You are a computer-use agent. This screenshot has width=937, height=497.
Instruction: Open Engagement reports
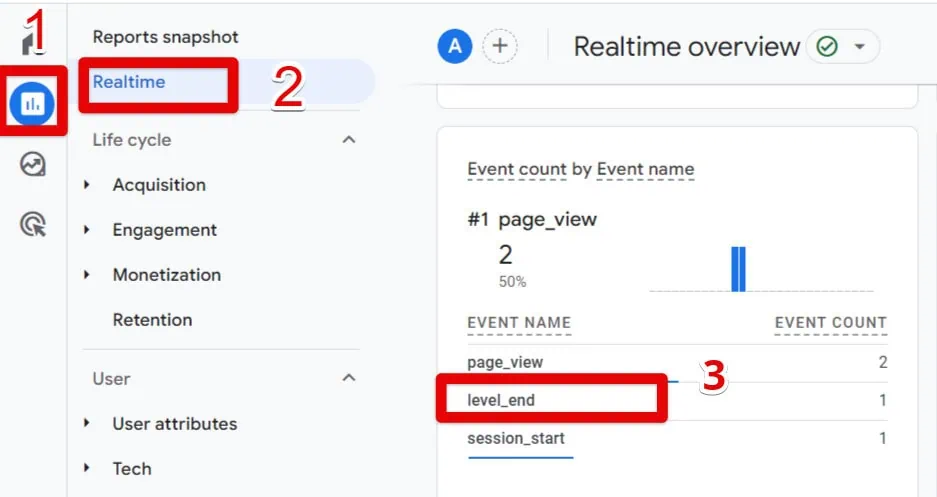164,230
